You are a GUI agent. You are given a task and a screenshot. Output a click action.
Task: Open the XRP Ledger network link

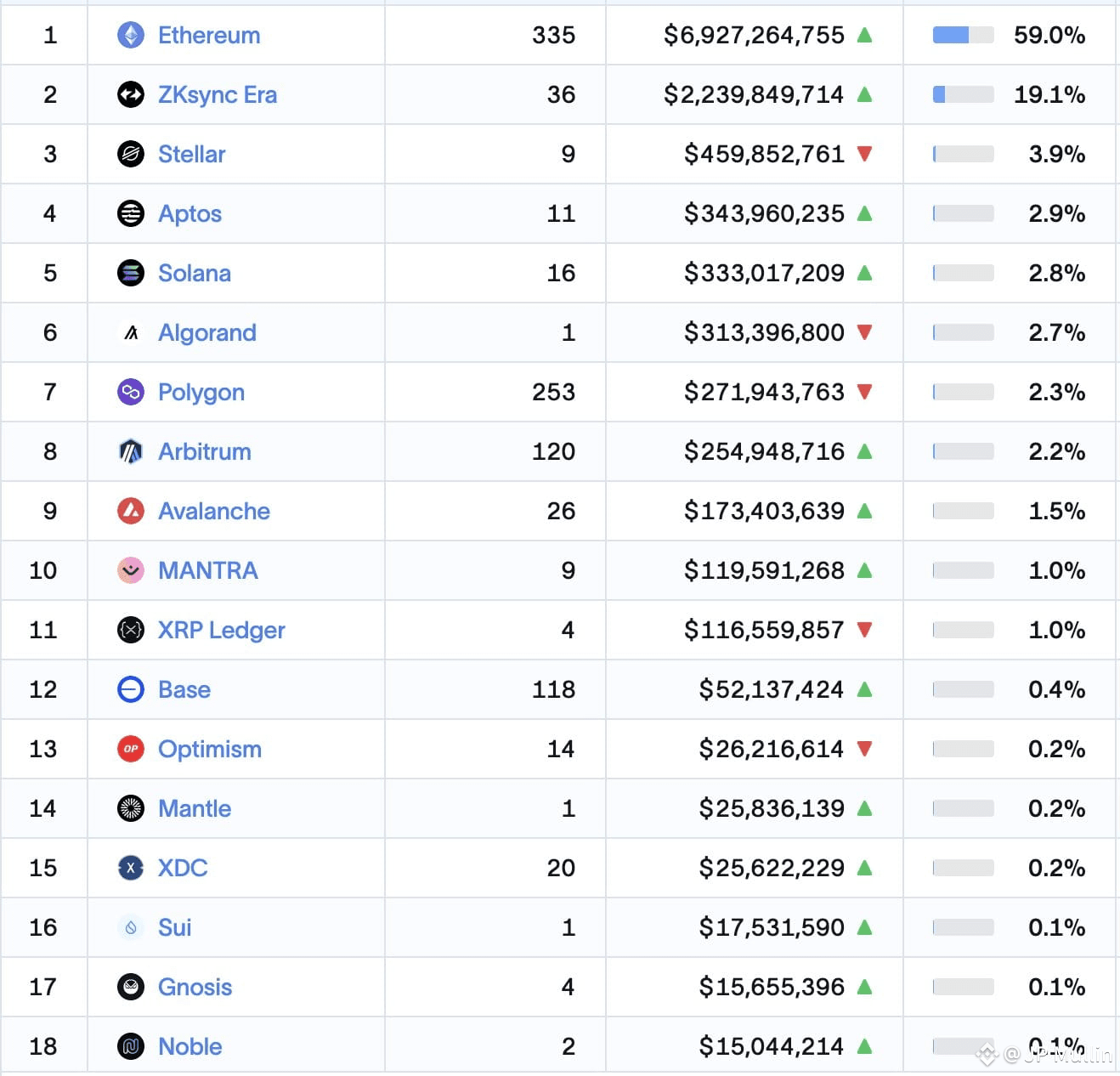pos(222,630)
